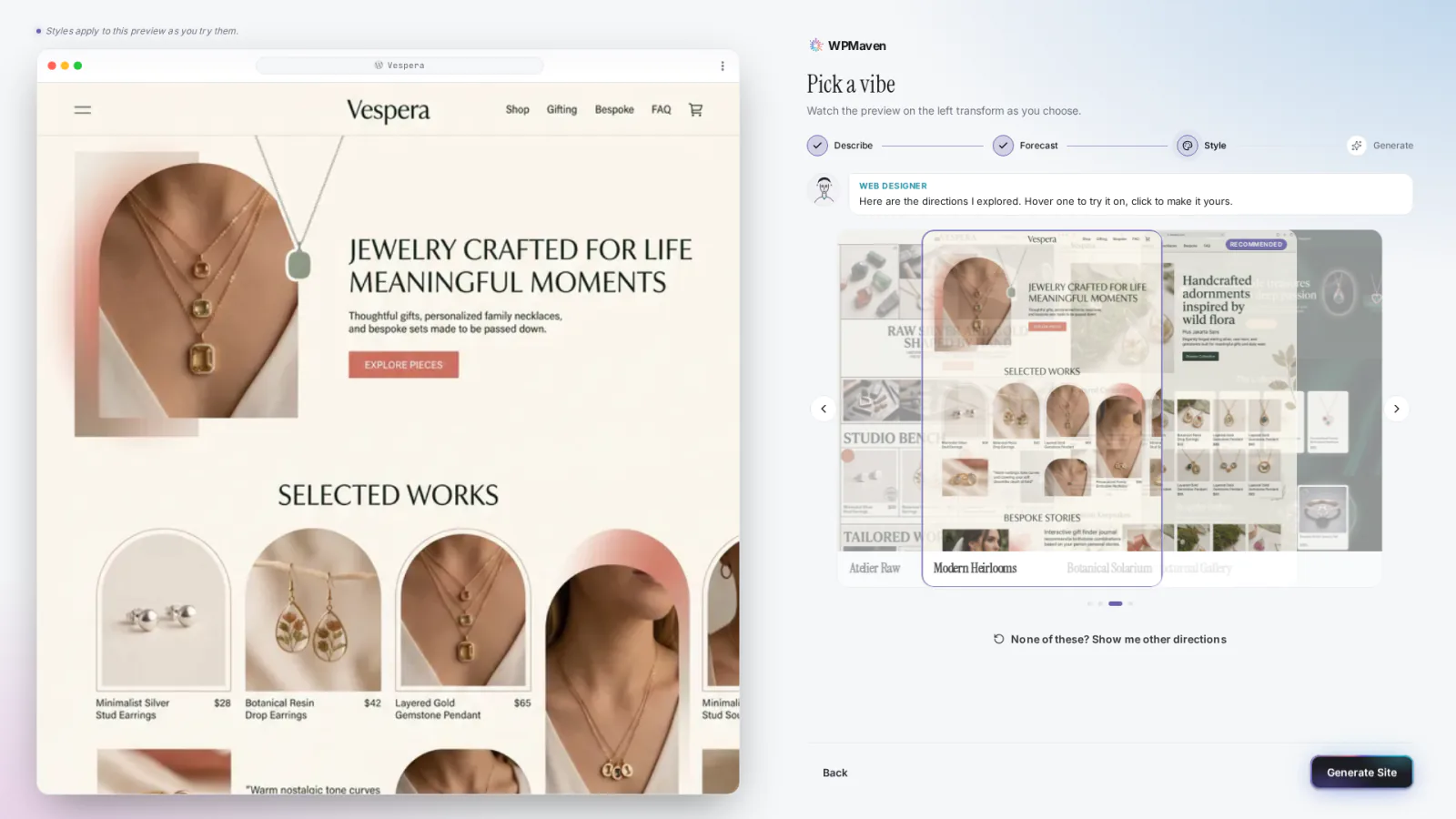Click the Generate Site button
Viewport: 1456px width, 819px height.
pos(1361,773)
